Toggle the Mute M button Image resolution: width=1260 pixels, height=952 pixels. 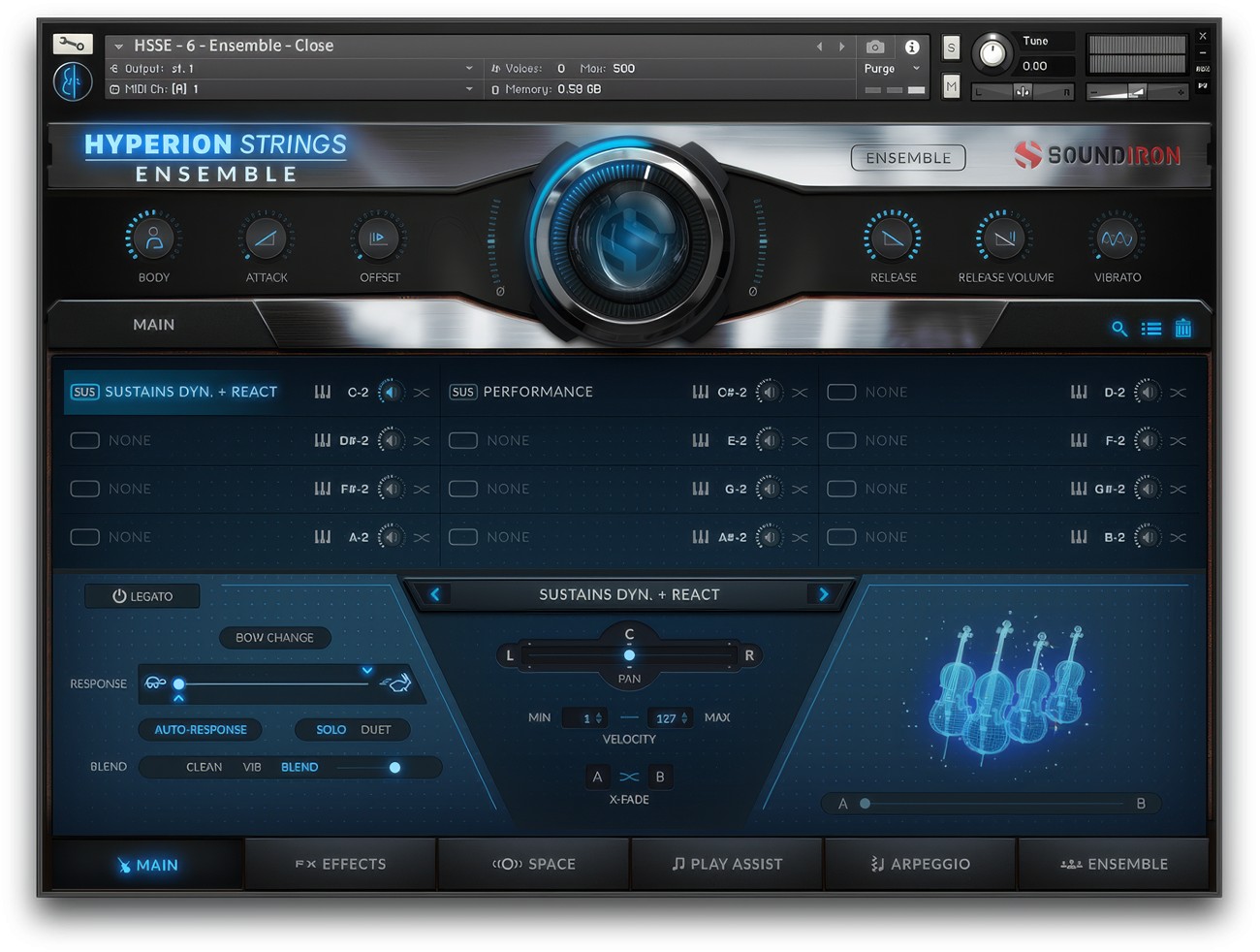[x=951, y=87]
